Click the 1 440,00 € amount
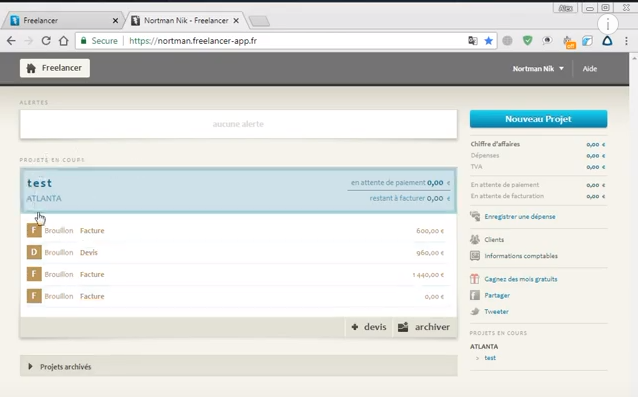 click(428, 275)
